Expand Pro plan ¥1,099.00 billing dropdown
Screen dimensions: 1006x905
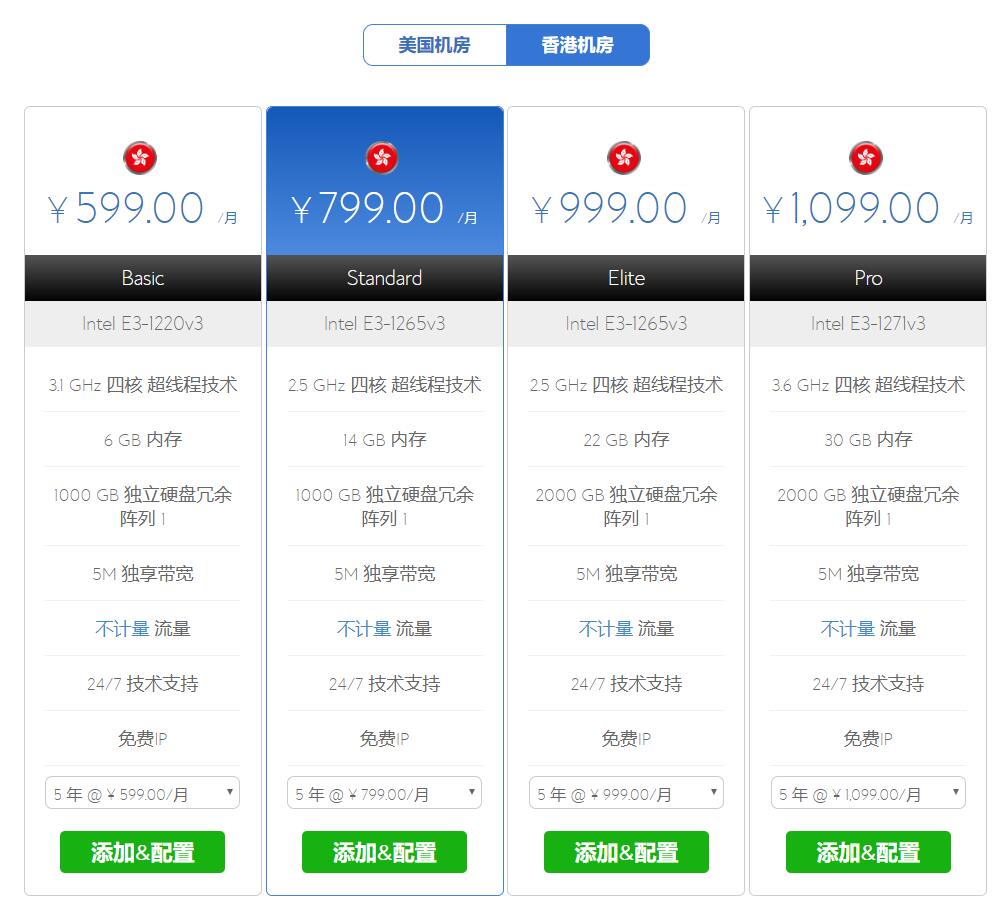pos(868,793)
